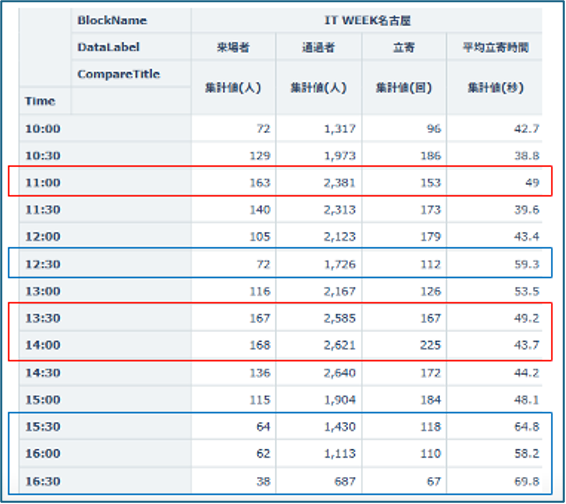Click the CompareTitle header label

[x=118, y=74]
